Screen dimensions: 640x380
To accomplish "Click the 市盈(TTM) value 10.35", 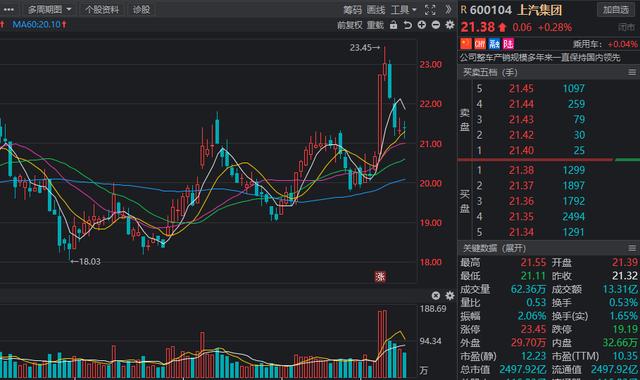I will pos(625,356).
